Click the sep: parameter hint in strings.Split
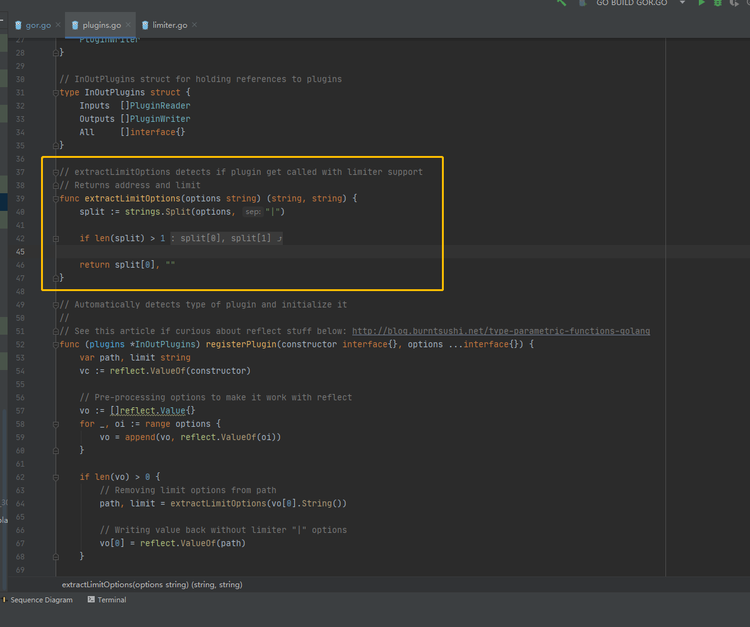 252,212
